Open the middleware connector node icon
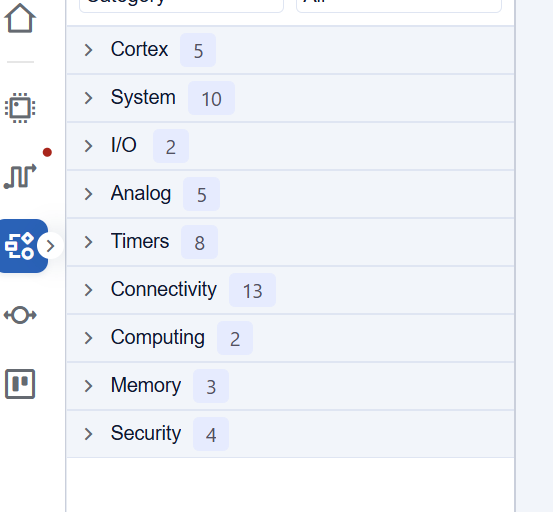This screenshot has height=512, width=553. pos(20,315)
